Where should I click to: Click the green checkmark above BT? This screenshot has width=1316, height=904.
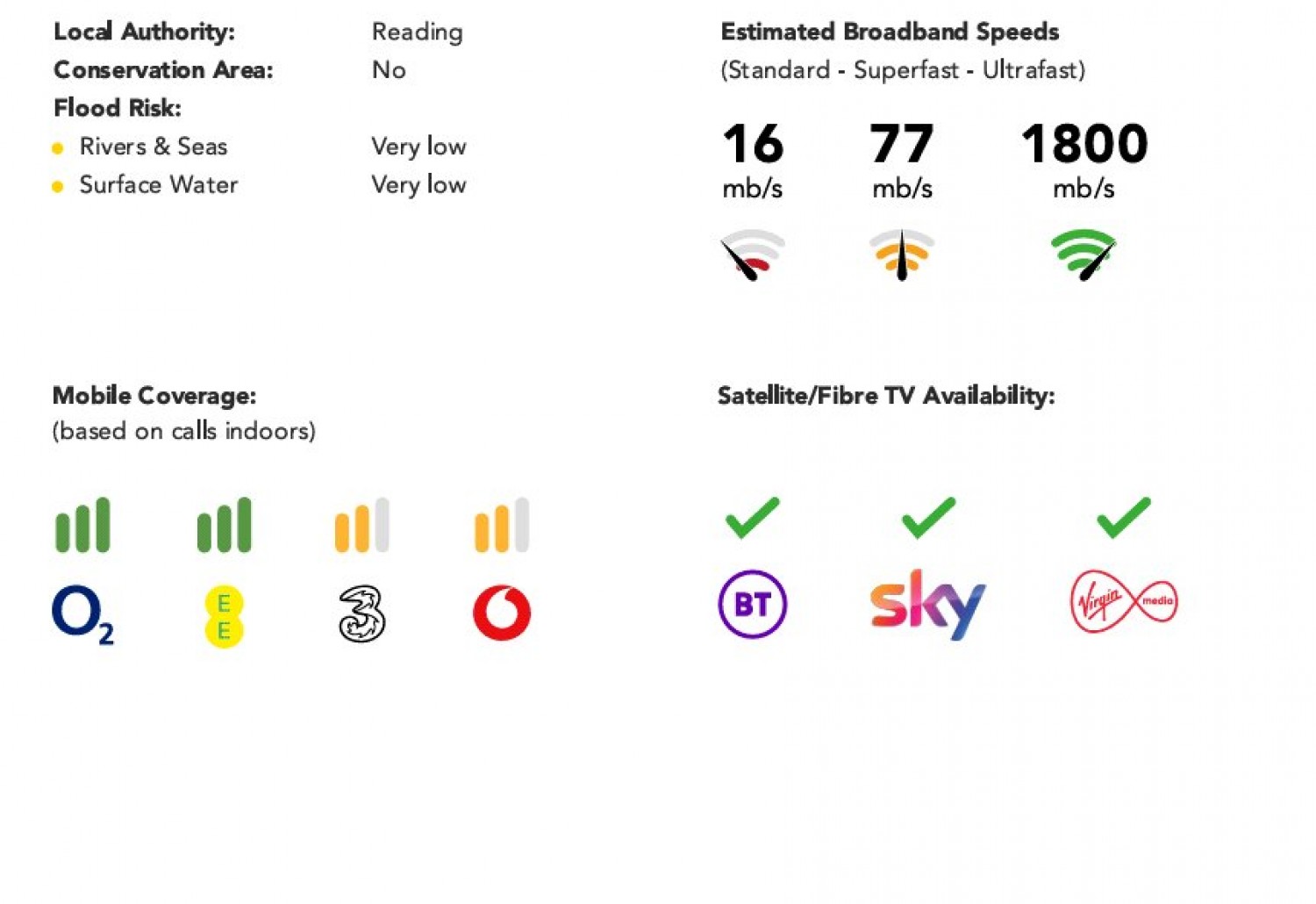tap(753, 518)
